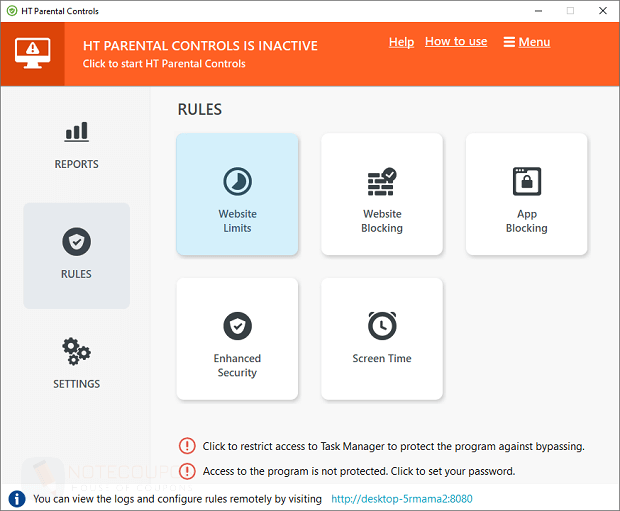Screen dimensions: 620x511
Task: Open the Help link
Action: tap(401, 42)
